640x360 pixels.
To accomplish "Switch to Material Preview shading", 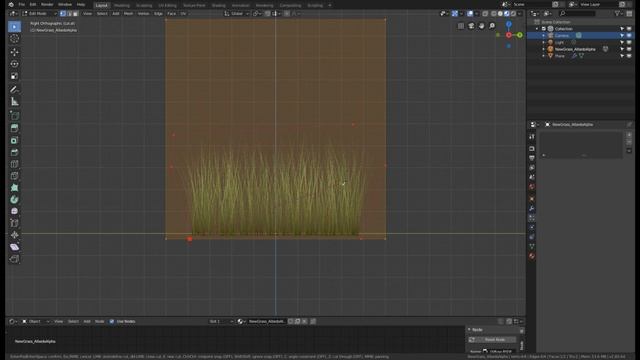I will (x=507, y=13).
